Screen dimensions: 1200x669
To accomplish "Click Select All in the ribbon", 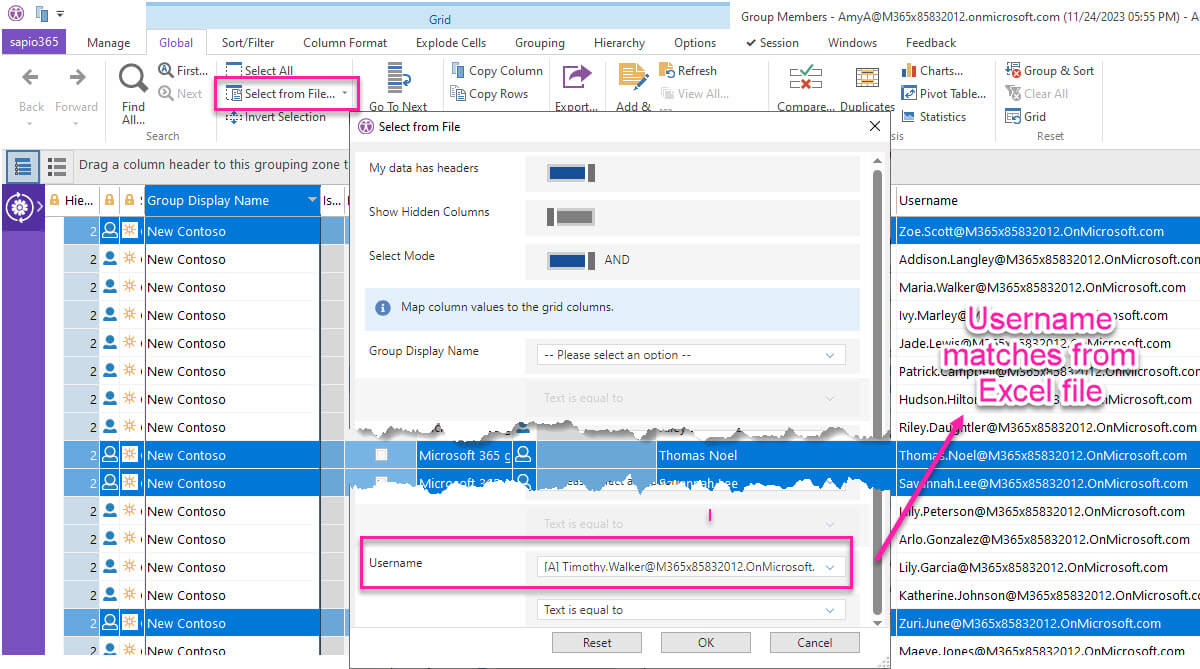I will pos(259,71).
